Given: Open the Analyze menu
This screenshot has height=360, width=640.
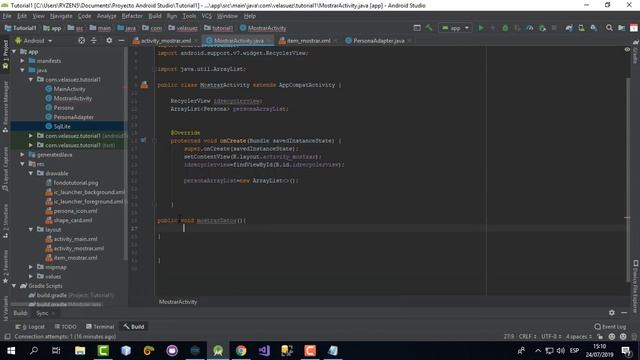Looking at the screenshot, I should point(107,16).
